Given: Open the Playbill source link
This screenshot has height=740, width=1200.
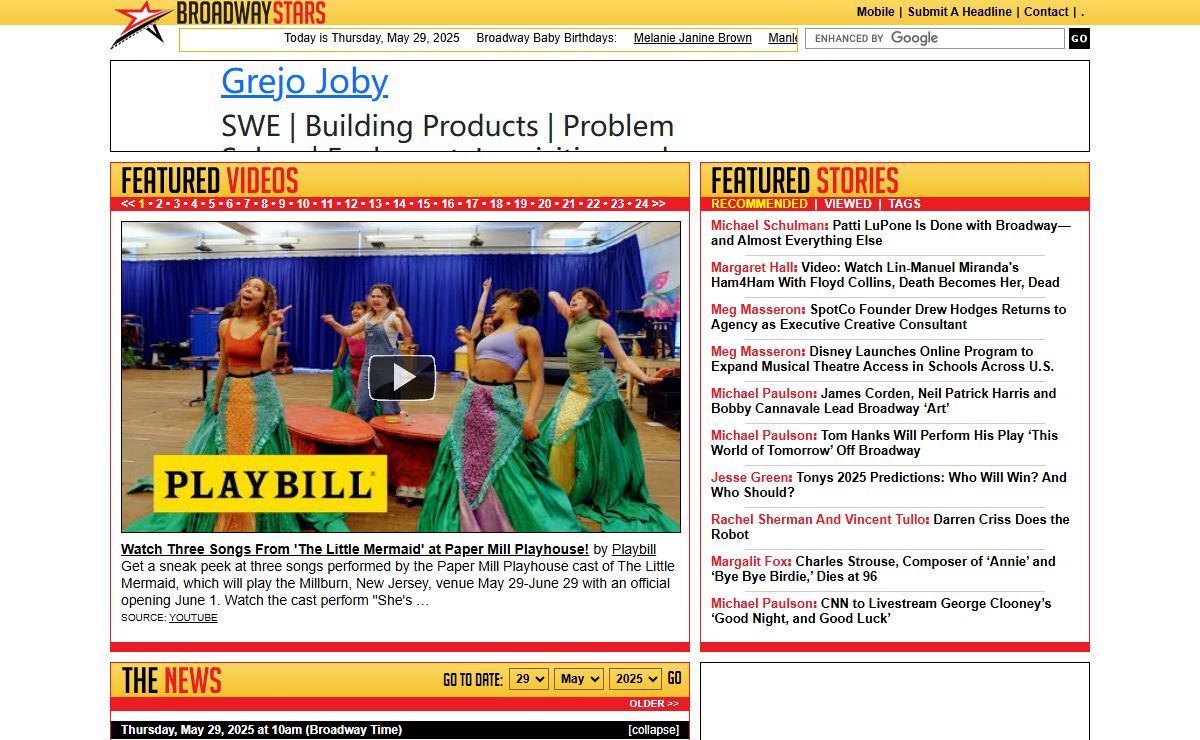Looking at the screenshot, I should (634, 549).
